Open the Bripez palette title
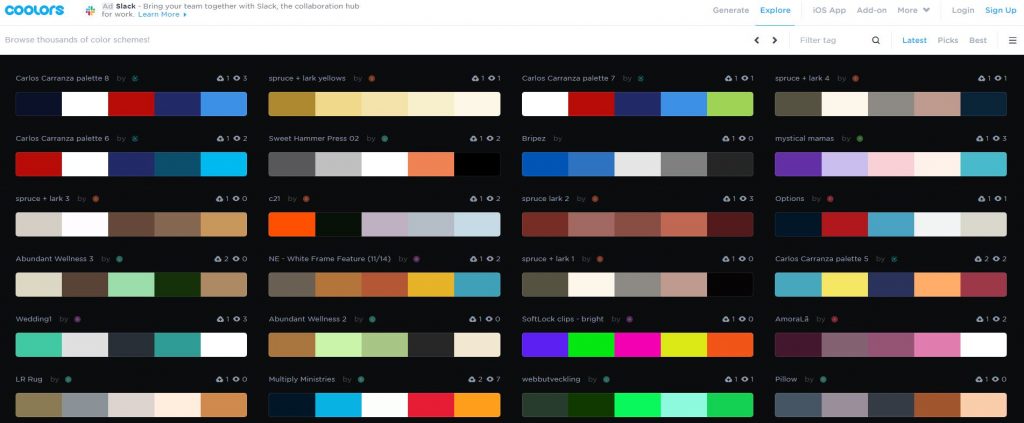Viewport: 1024px width, 423px height. coord(534,138)
